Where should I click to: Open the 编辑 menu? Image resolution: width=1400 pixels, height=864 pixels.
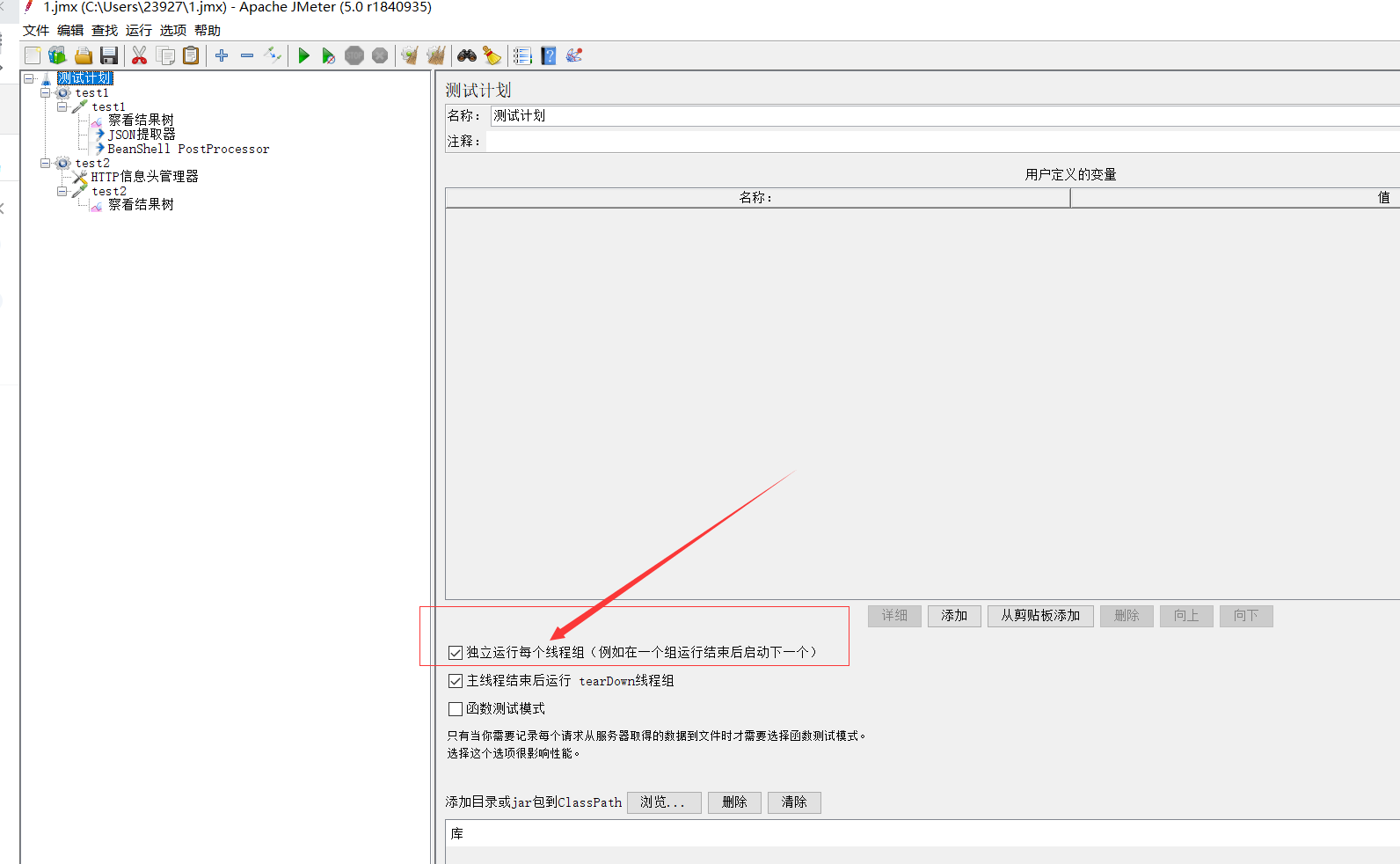pyautogui.click(x=70, y=30)
